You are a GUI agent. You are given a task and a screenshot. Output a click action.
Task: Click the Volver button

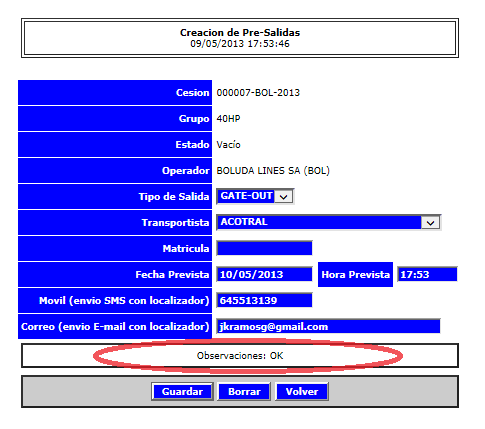pyautogui.click(x=302, y=392)
